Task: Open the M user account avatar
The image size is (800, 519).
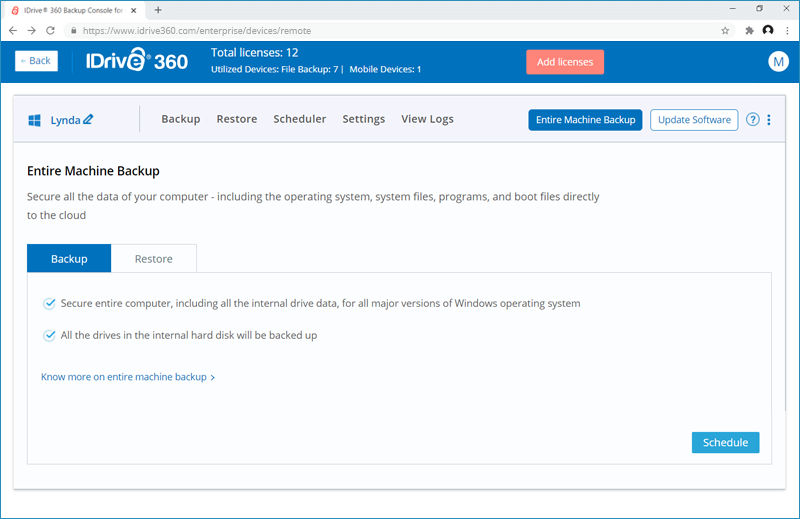Action: pos(778,62)
